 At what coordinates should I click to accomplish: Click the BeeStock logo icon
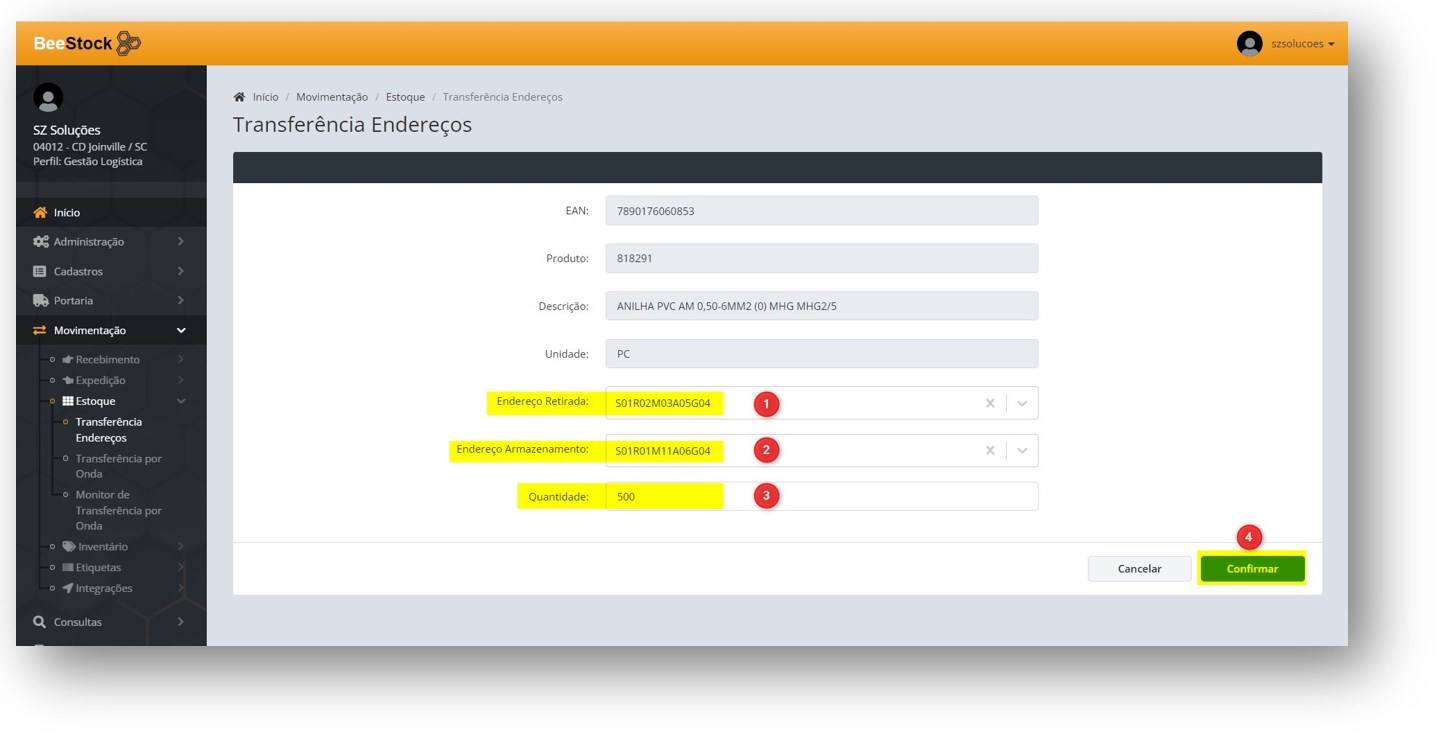tap(129, 44)
